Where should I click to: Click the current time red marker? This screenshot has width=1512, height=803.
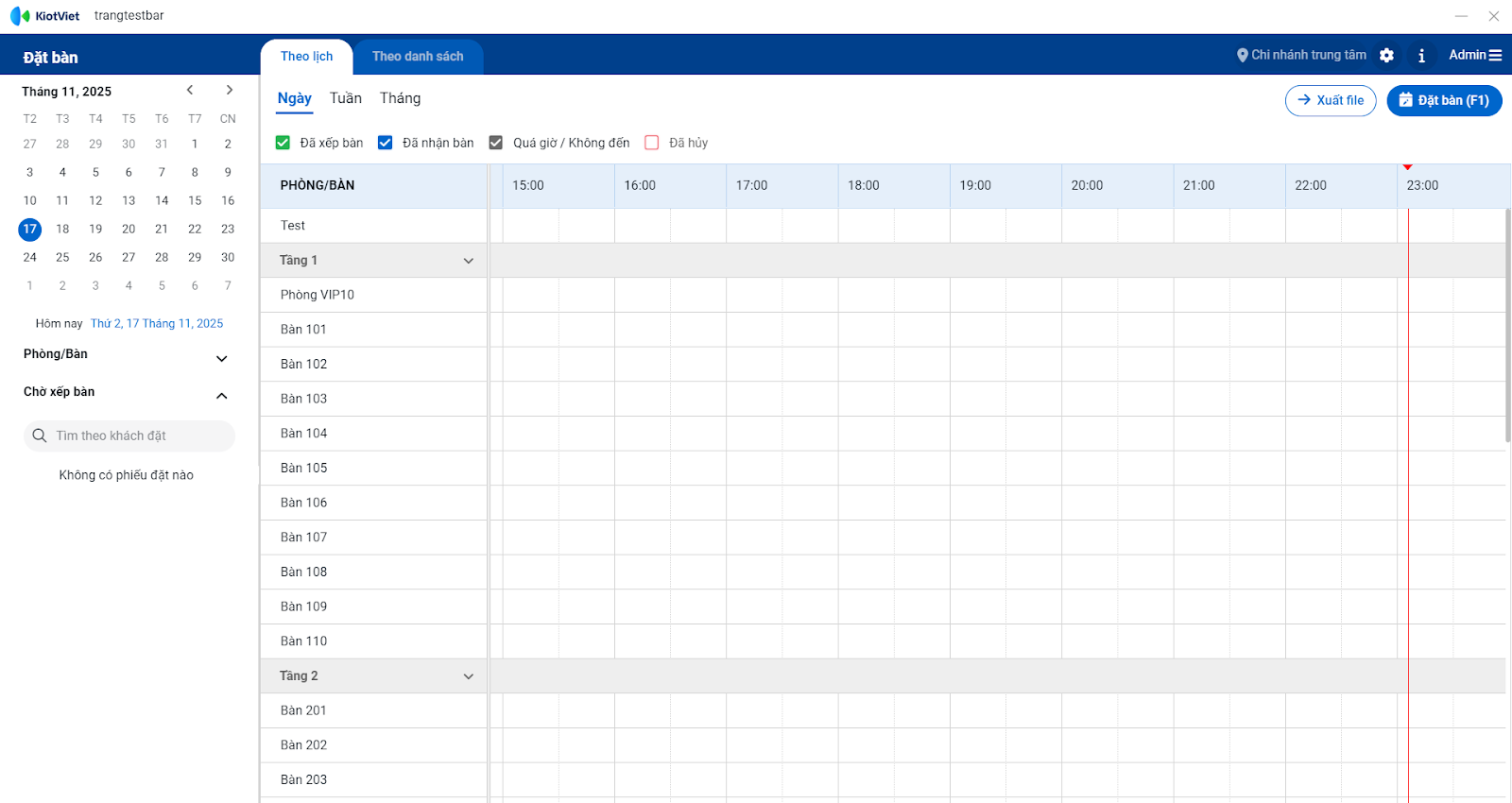[x=1408, y=167]
